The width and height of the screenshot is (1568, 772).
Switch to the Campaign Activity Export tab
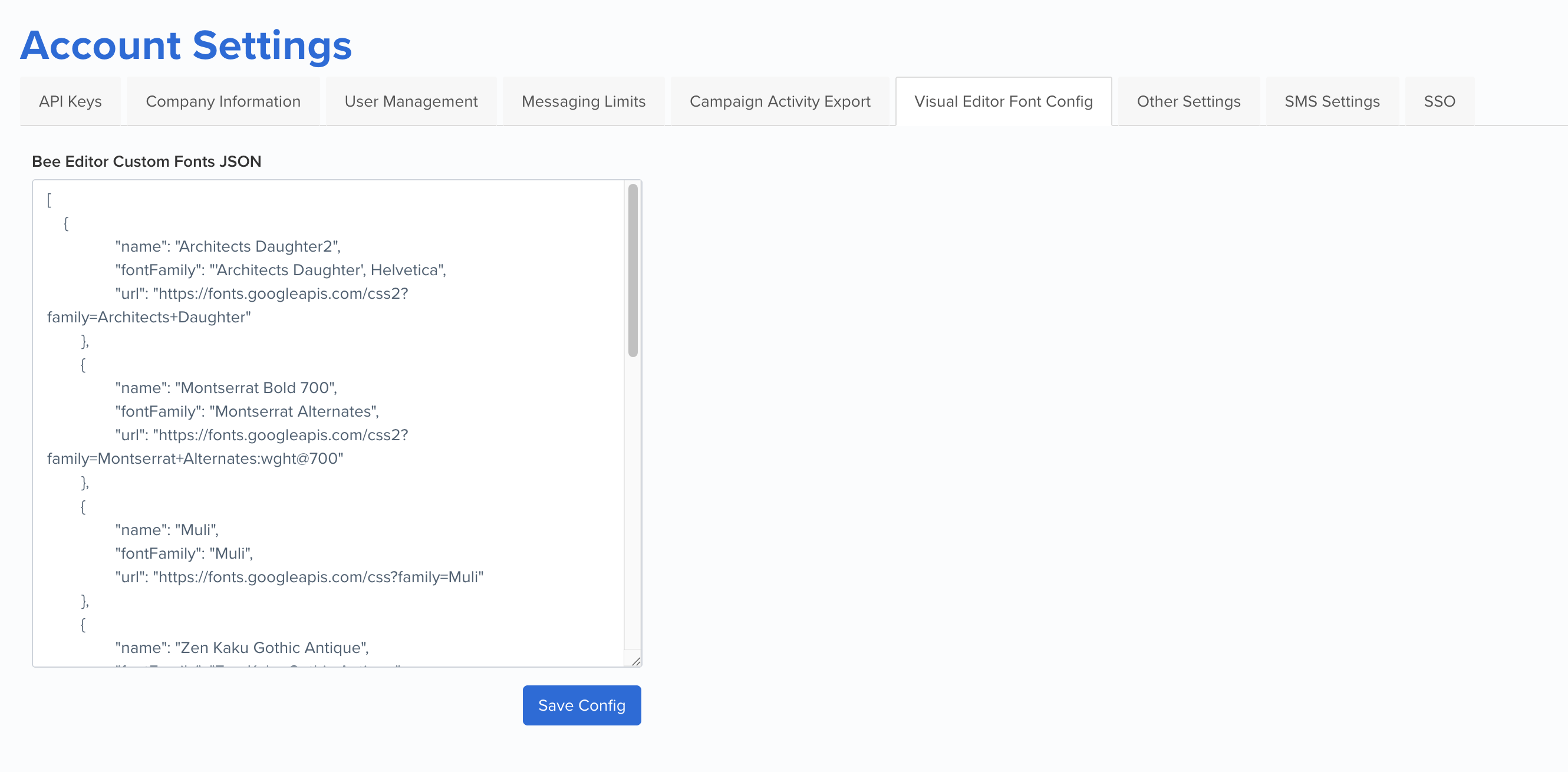pos(780,101)
